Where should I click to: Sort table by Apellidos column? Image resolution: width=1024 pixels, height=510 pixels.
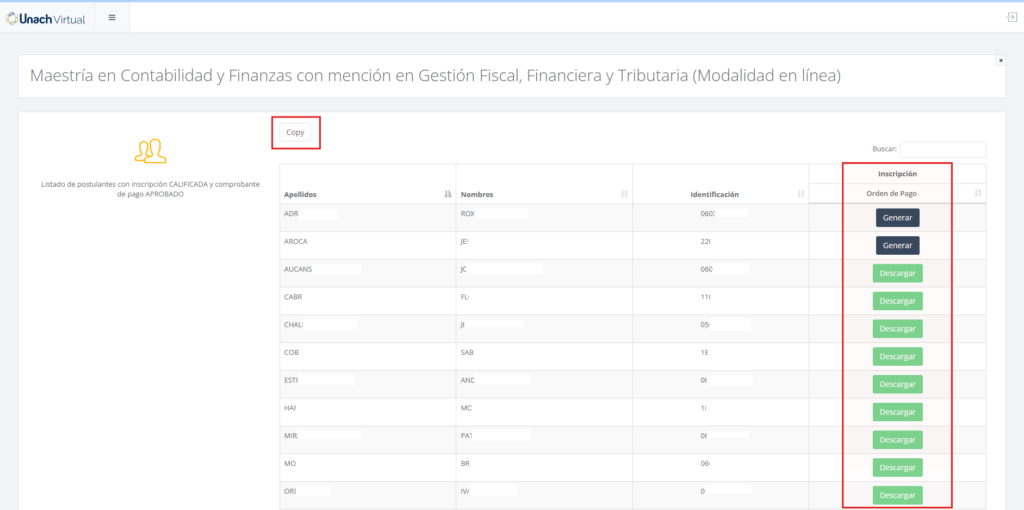point(366,194)
